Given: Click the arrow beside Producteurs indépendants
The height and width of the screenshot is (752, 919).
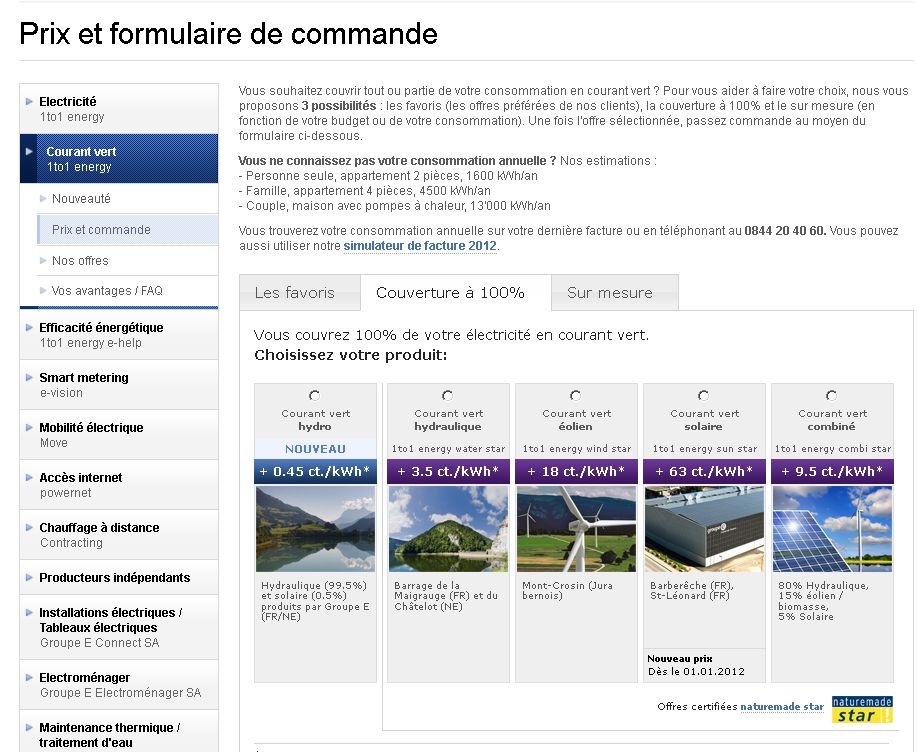Looking at the screenshot, I should [x=29, y=577].
